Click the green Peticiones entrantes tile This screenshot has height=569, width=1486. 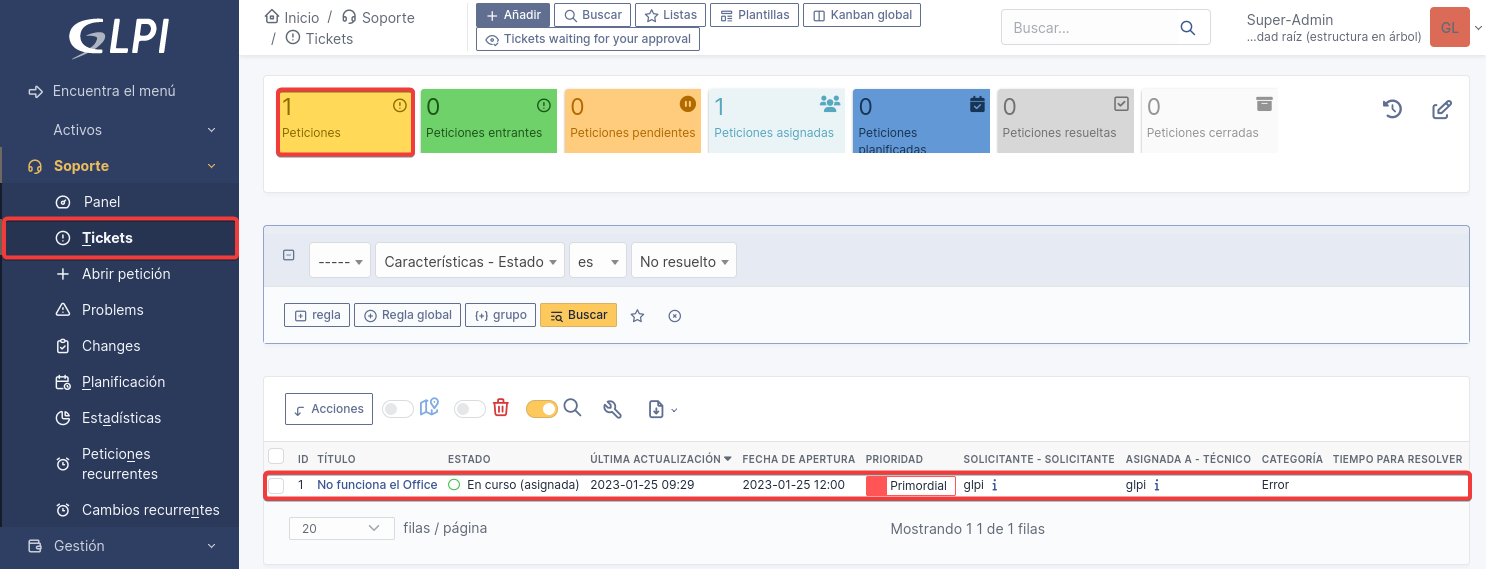coord(489,121)
